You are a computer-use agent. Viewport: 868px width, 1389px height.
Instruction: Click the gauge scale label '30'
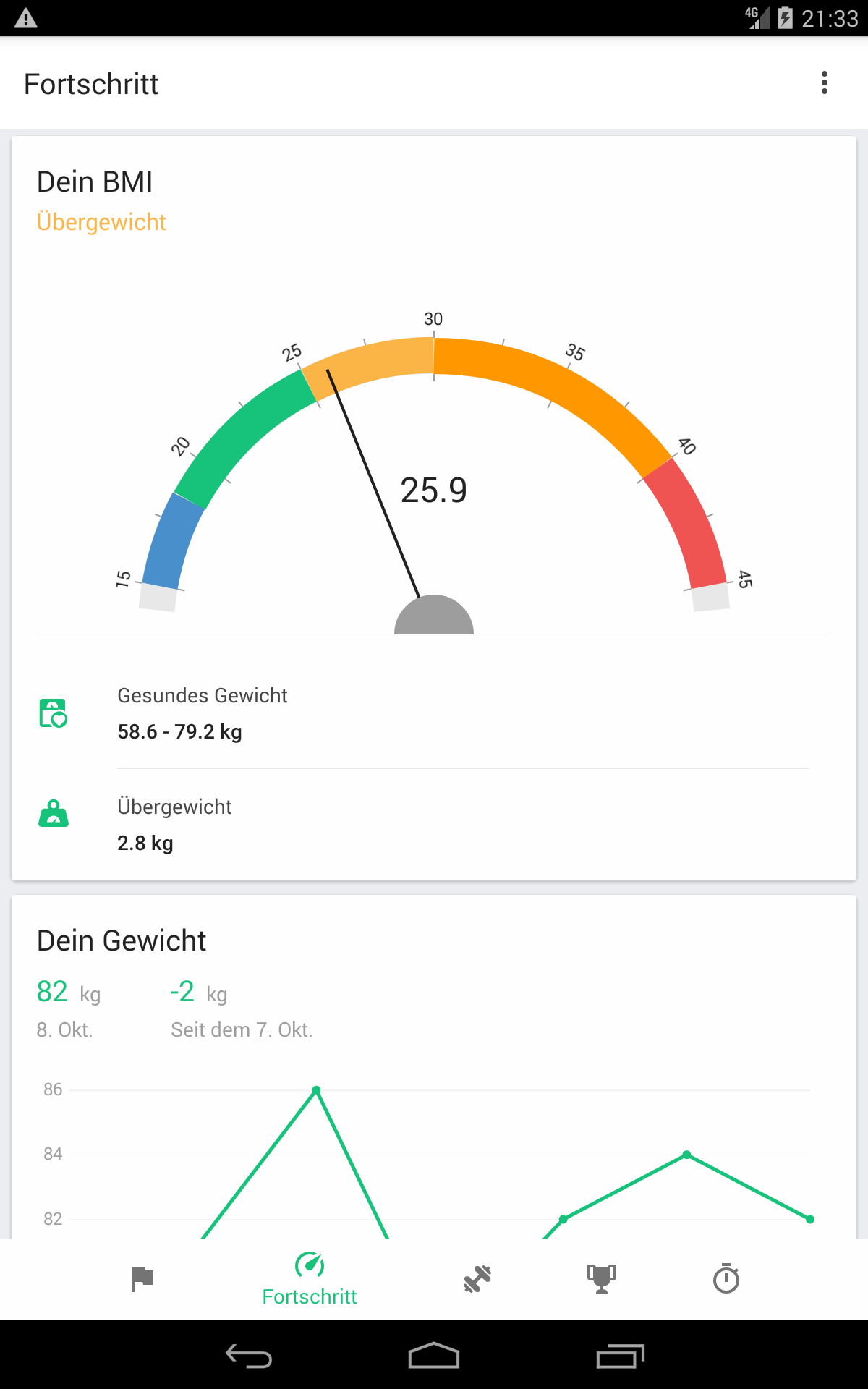click(x=433, y=319)
